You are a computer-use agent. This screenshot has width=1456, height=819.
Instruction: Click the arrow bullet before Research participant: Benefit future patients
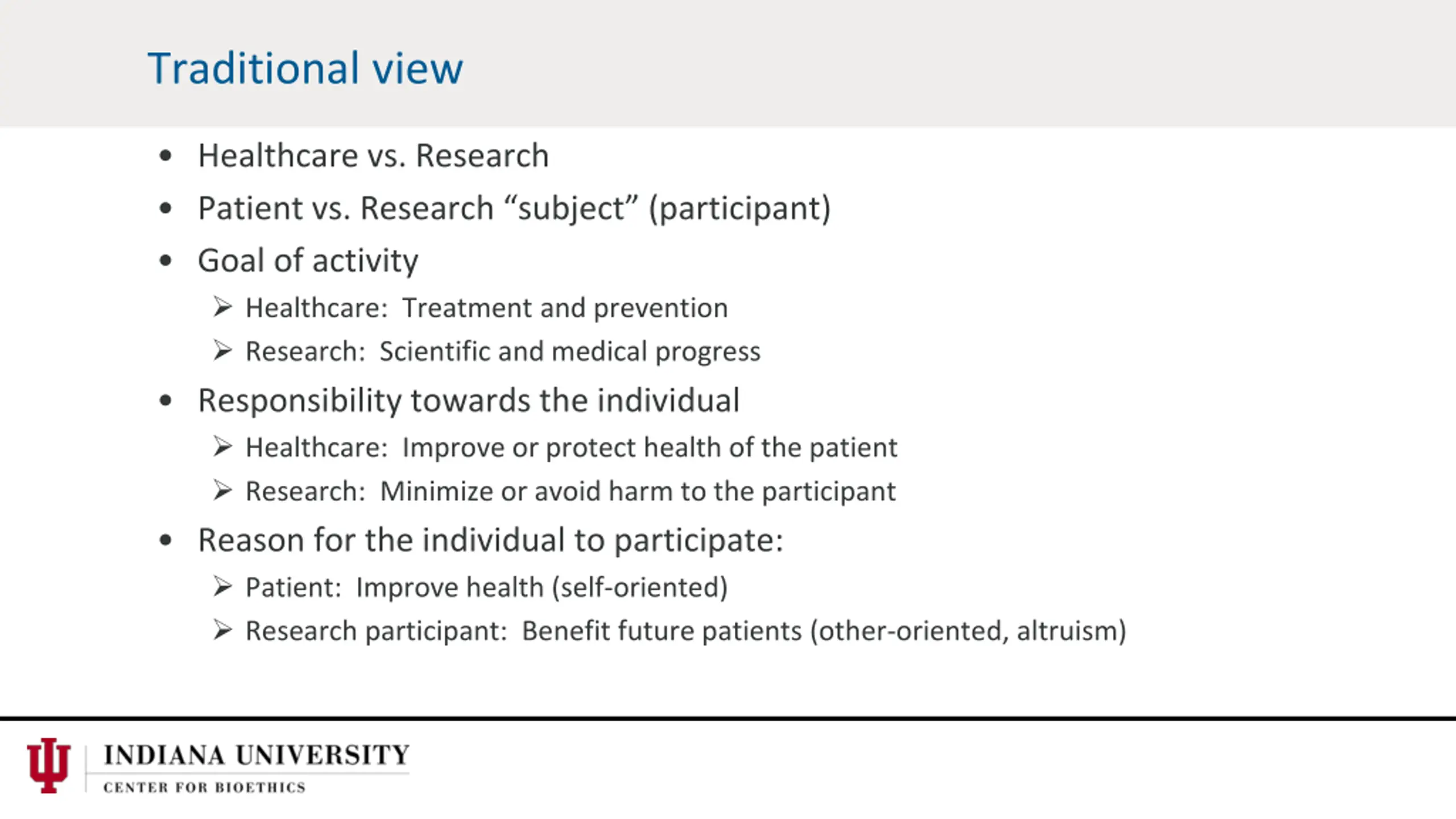tap(222, 630)
